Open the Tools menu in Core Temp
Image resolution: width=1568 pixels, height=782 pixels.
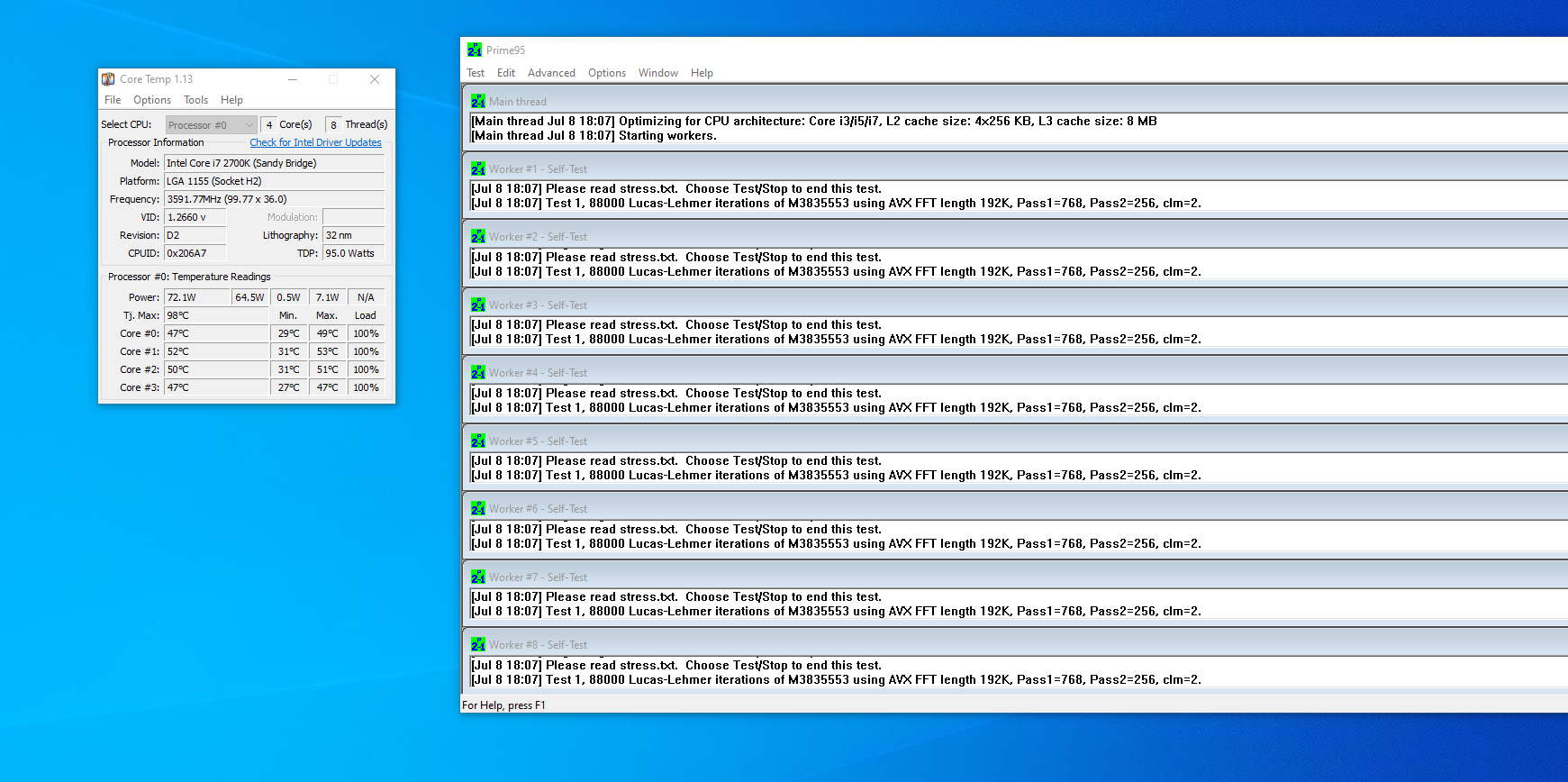coord(195,100)
